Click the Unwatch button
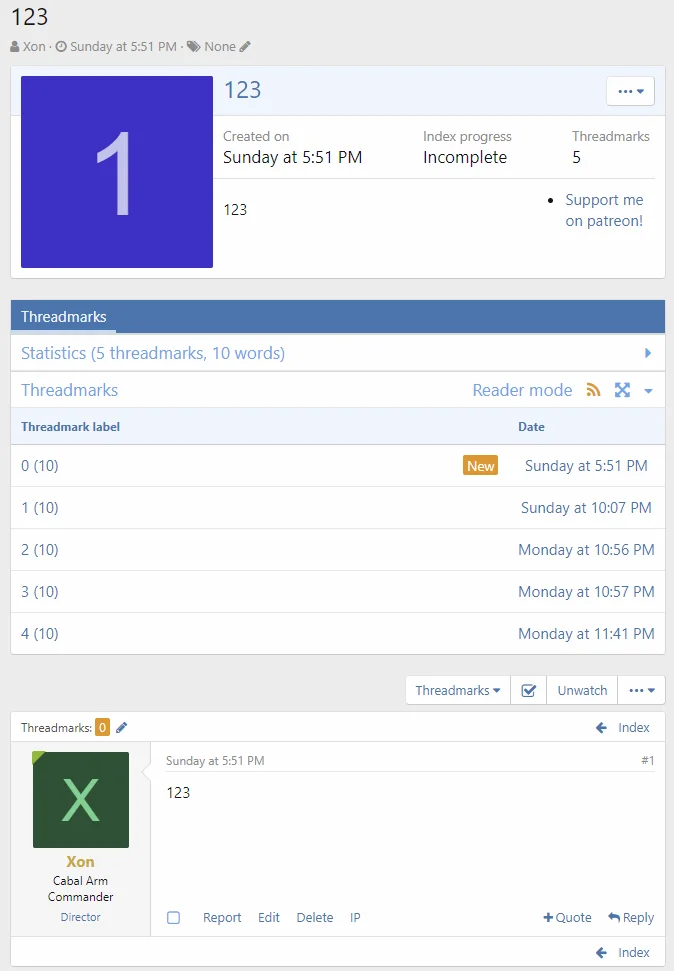674x971 pixels. click(x=582, y=690)
